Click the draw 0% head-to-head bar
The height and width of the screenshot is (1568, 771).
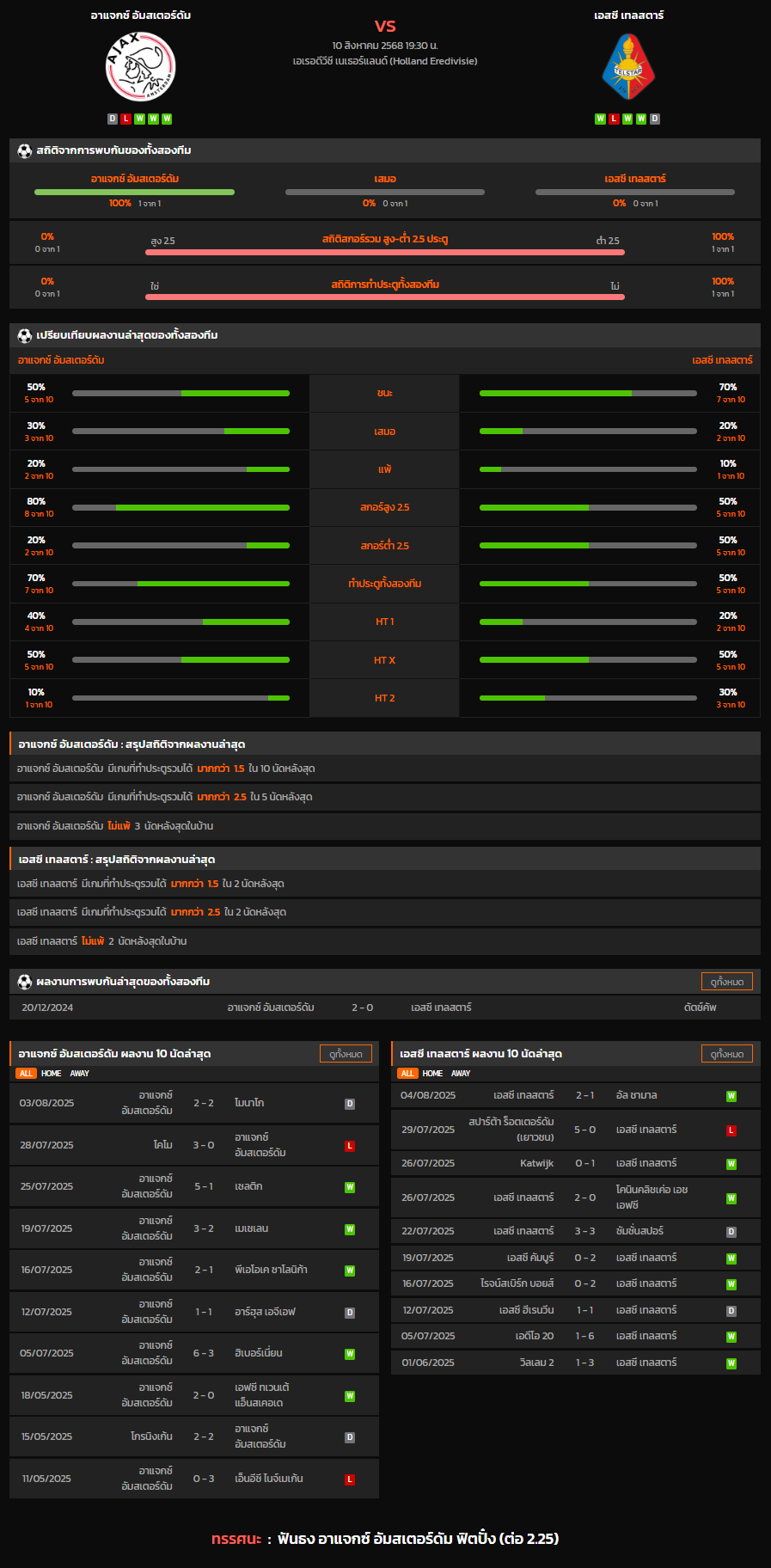pyautogui.click(x=385, y=192)
